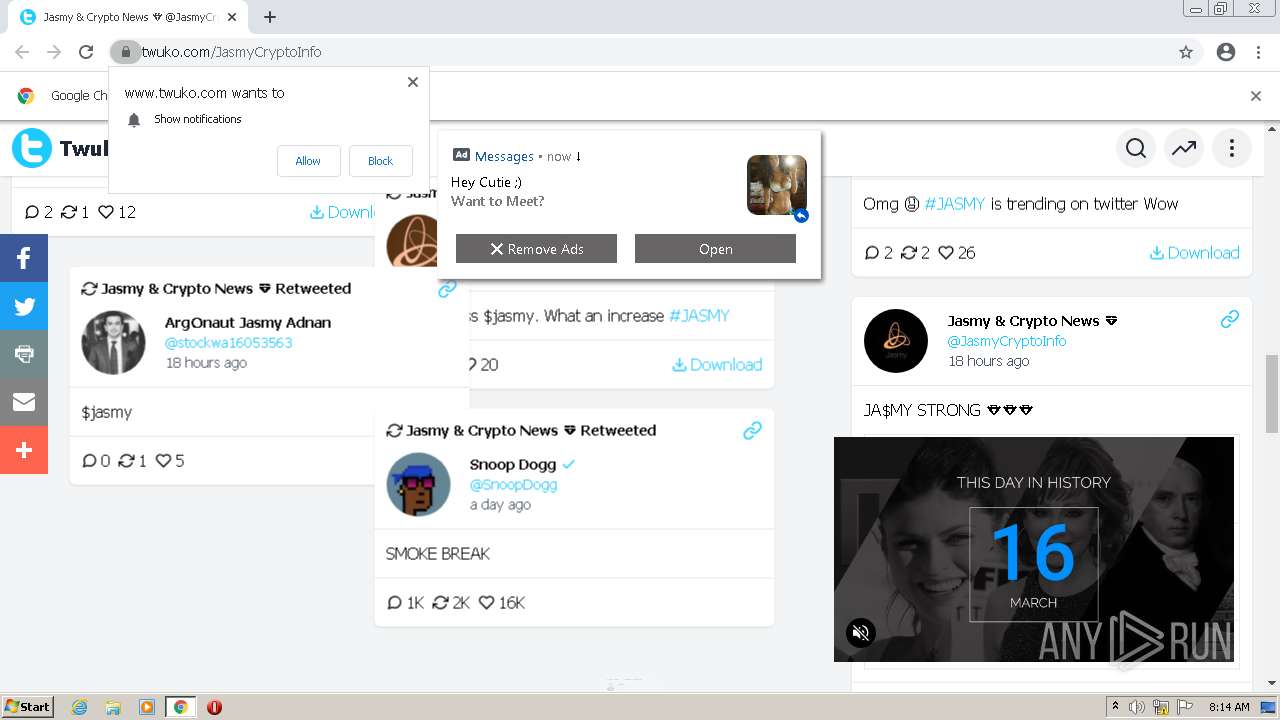
Task: Click the #JASMY hashtag in trending tweet
Action: tap(954, 203)
